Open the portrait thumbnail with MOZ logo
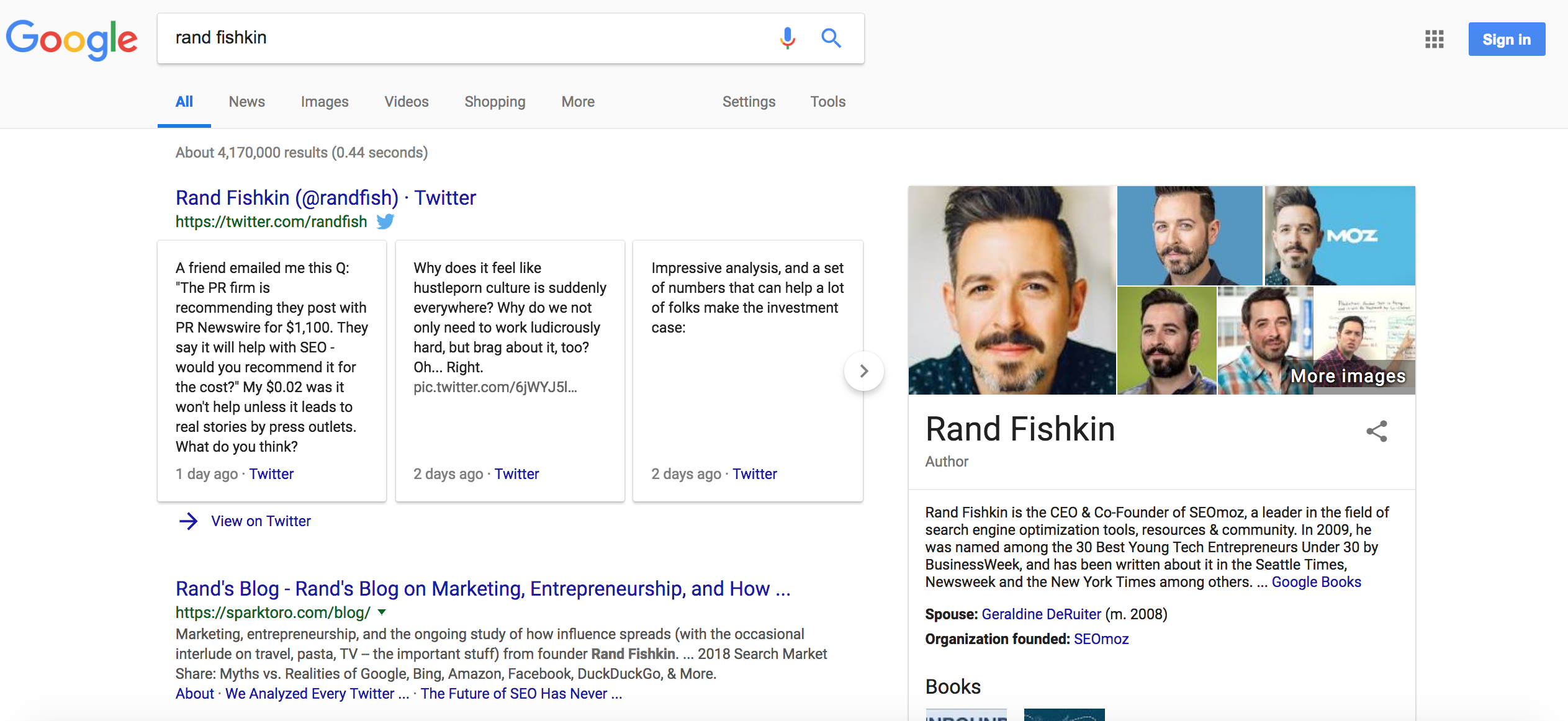This screenshot has height=721, width=1568. (x=1340, y=236)
